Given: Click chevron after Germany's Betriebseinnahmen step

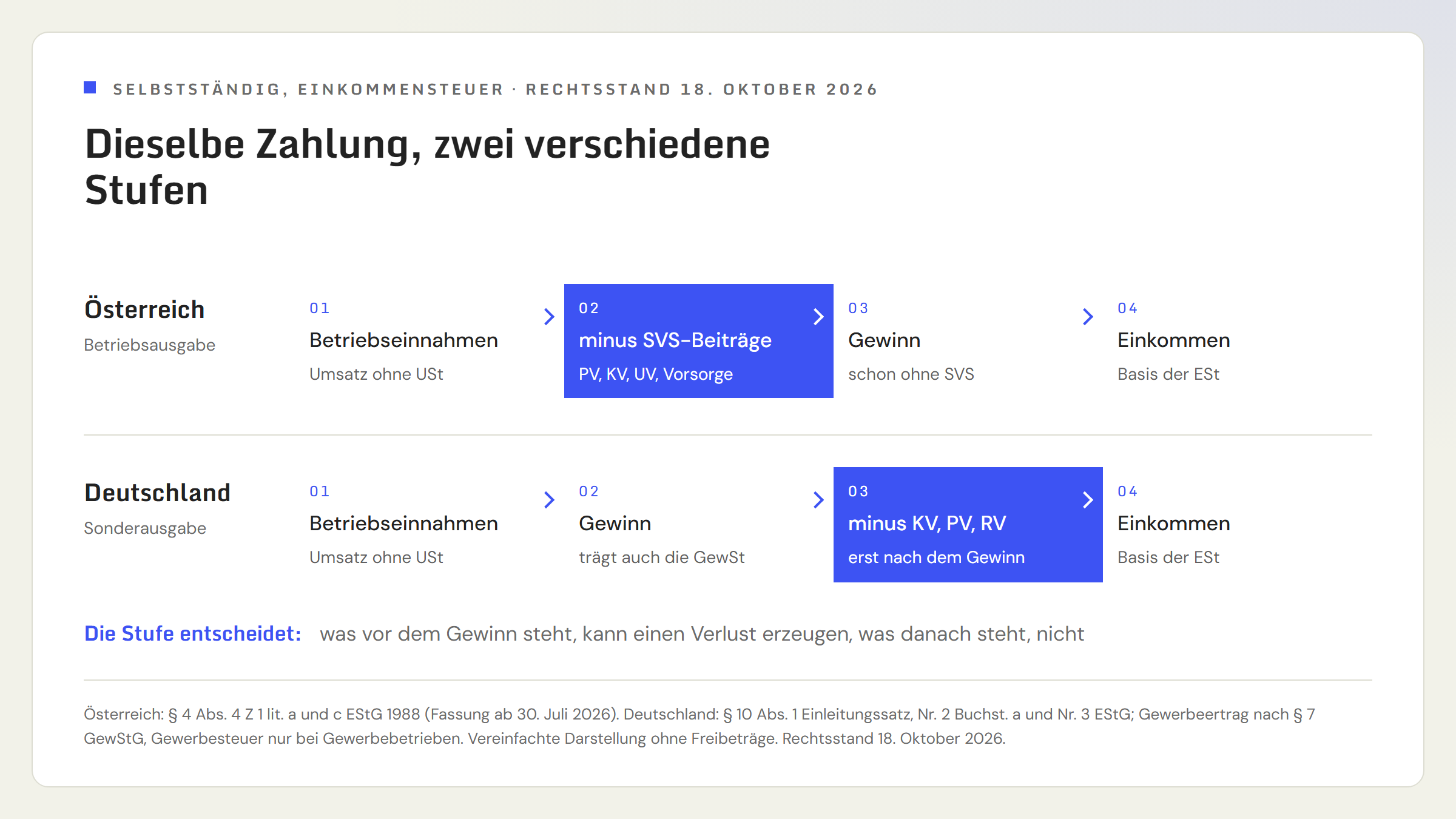Looking at the screenshot, I should tap(549, 500).
